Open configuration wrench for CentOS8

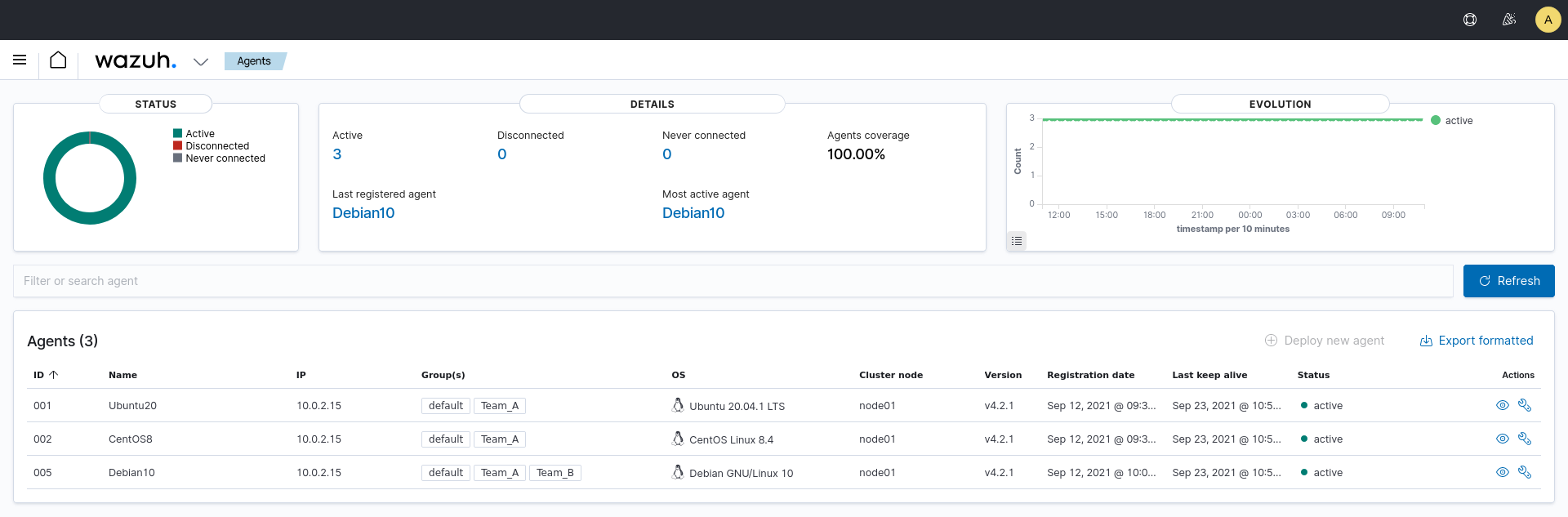[x=1525, y=439]
